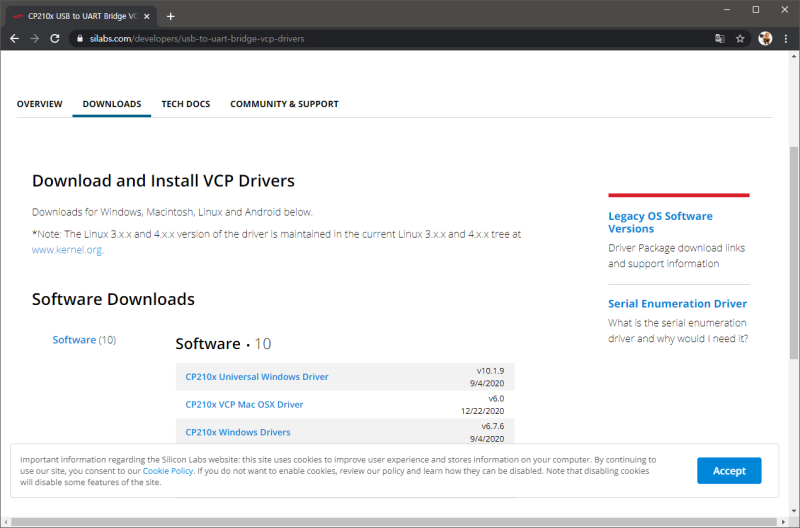
Task: Bookmark this page with the star icon
Action: click(740, 38)
